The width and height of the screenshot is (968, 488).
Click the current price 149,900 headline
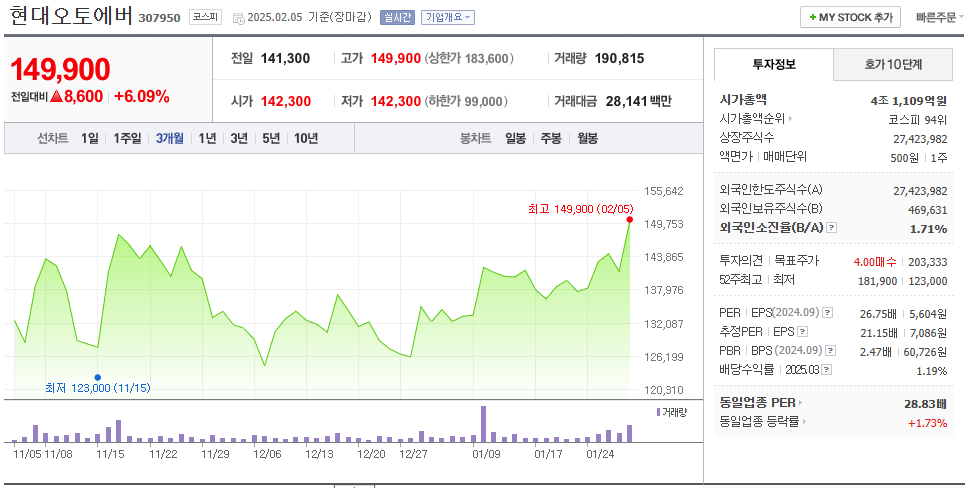60,69
